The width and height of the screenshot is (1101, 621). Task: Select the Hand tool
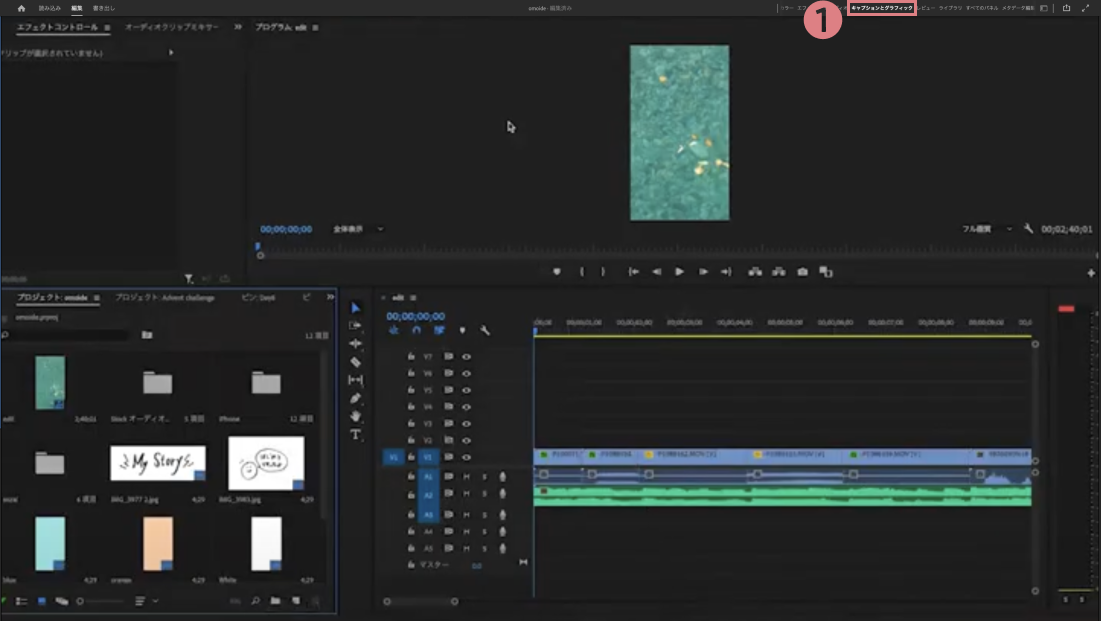355,416
